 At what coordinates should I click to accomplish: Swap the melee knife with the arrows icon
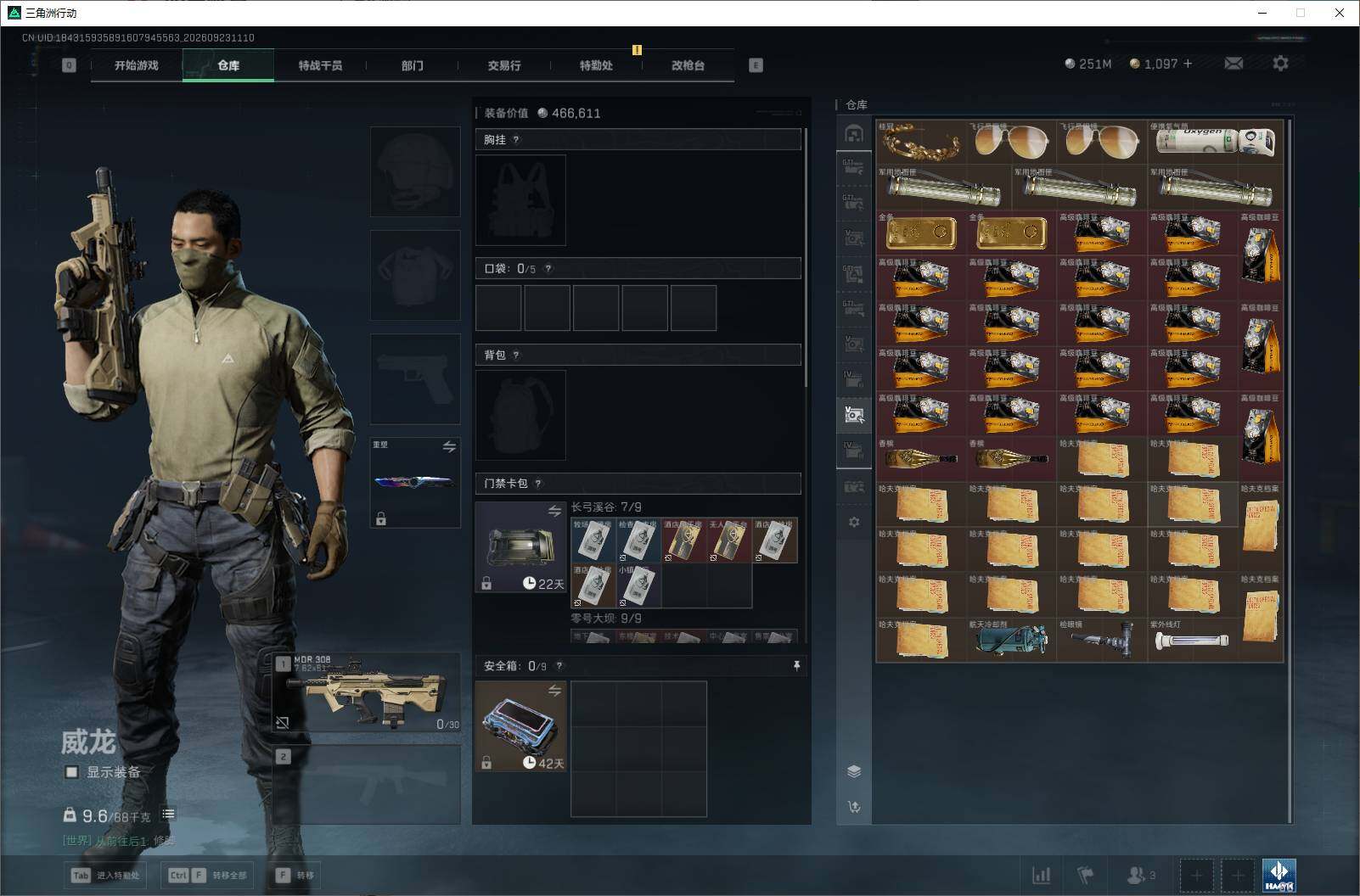pyautogui.click(x=449, y=447)
